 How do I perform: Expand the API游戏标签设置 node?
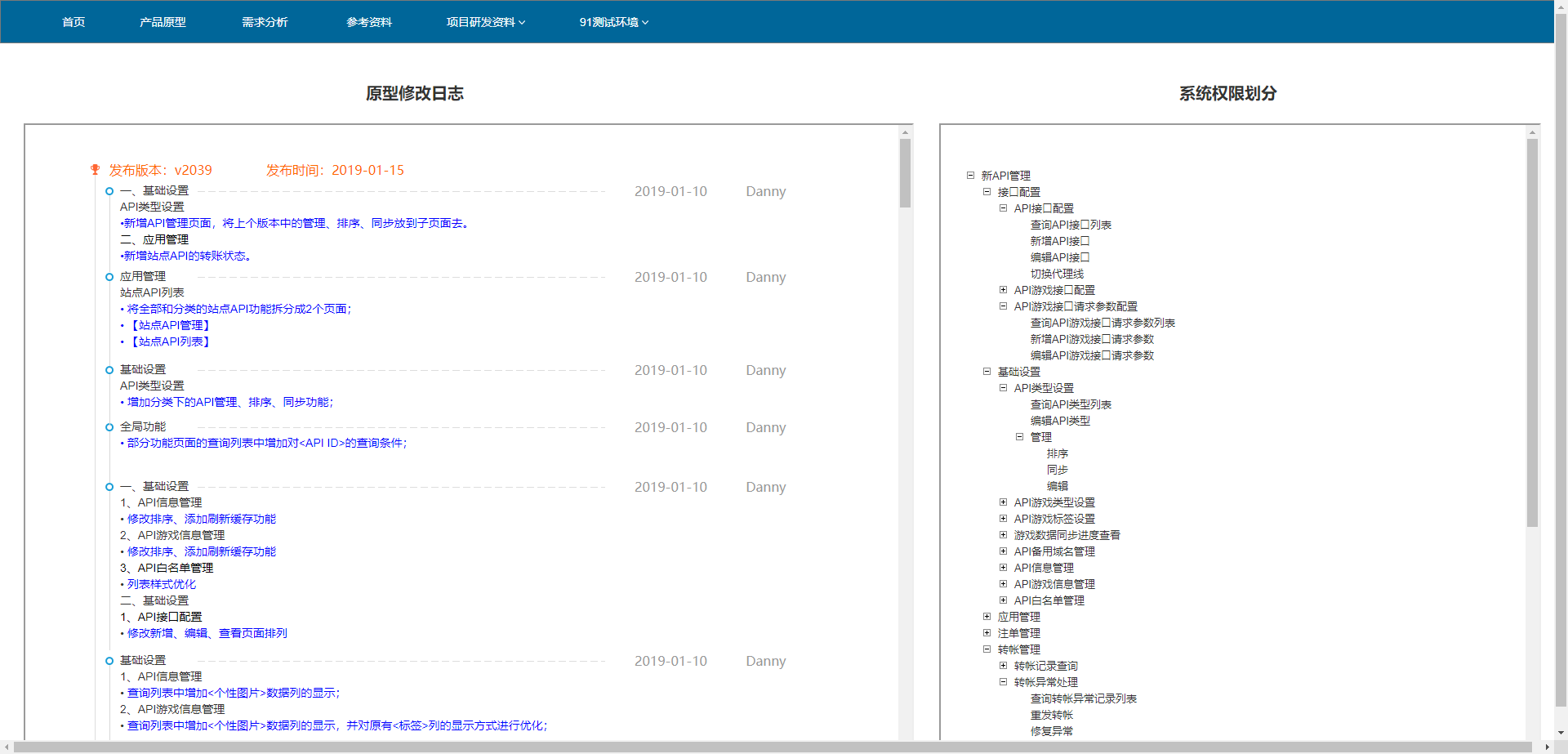coord(1003,518)
